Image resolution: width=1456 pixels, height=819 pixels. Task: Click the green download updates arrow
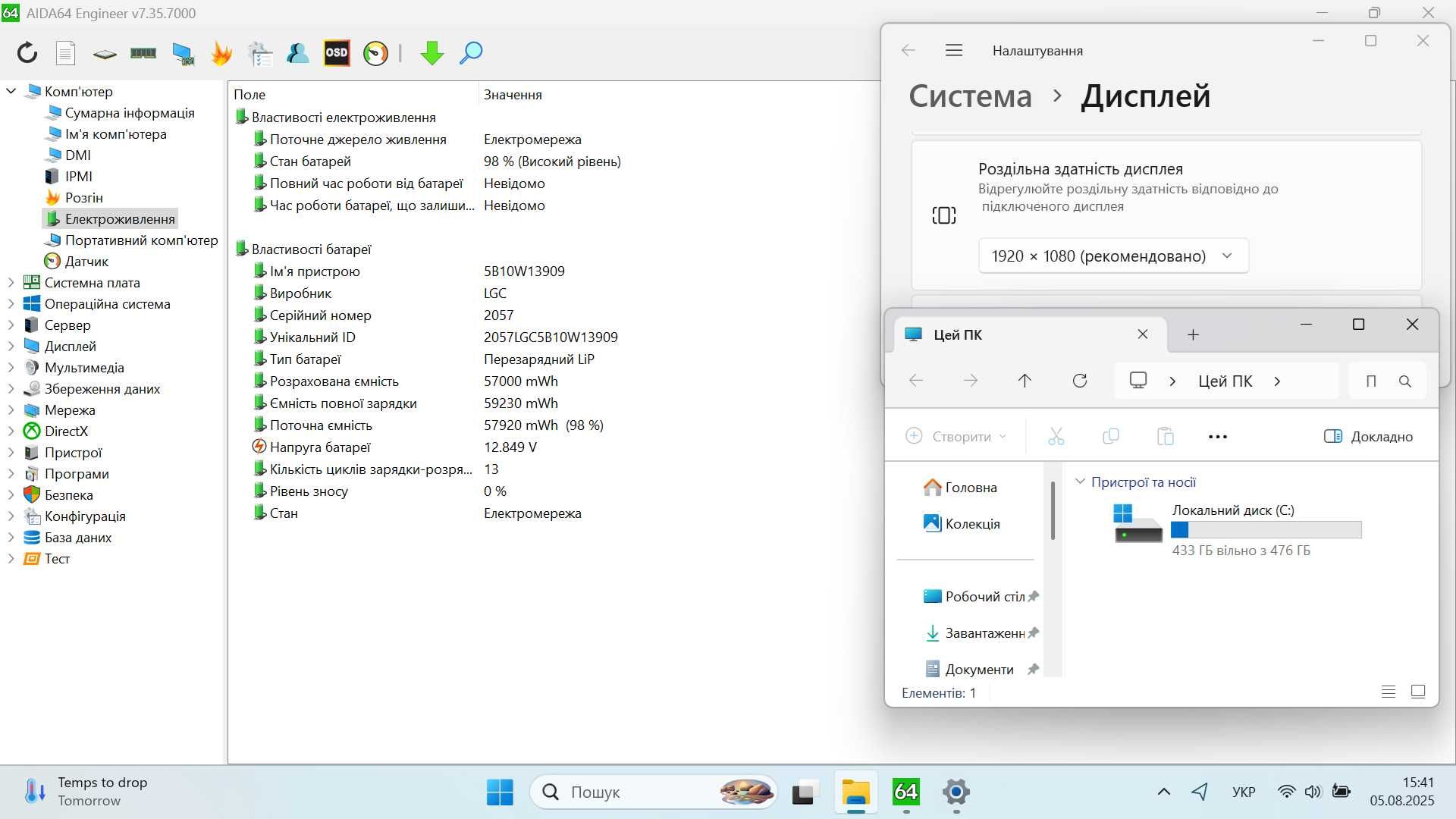(431, 53)
